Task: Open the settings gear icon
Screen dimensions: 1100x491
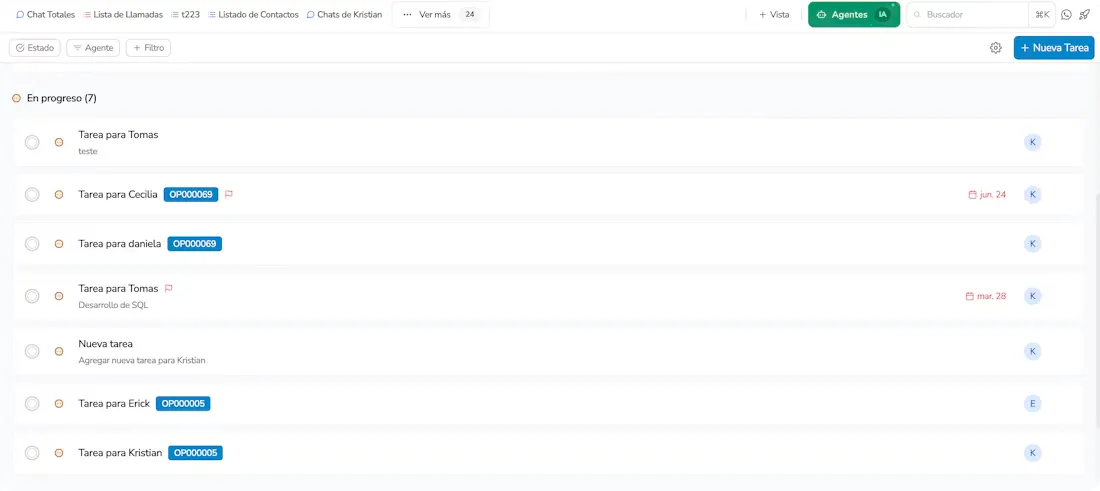Action: 995,48
